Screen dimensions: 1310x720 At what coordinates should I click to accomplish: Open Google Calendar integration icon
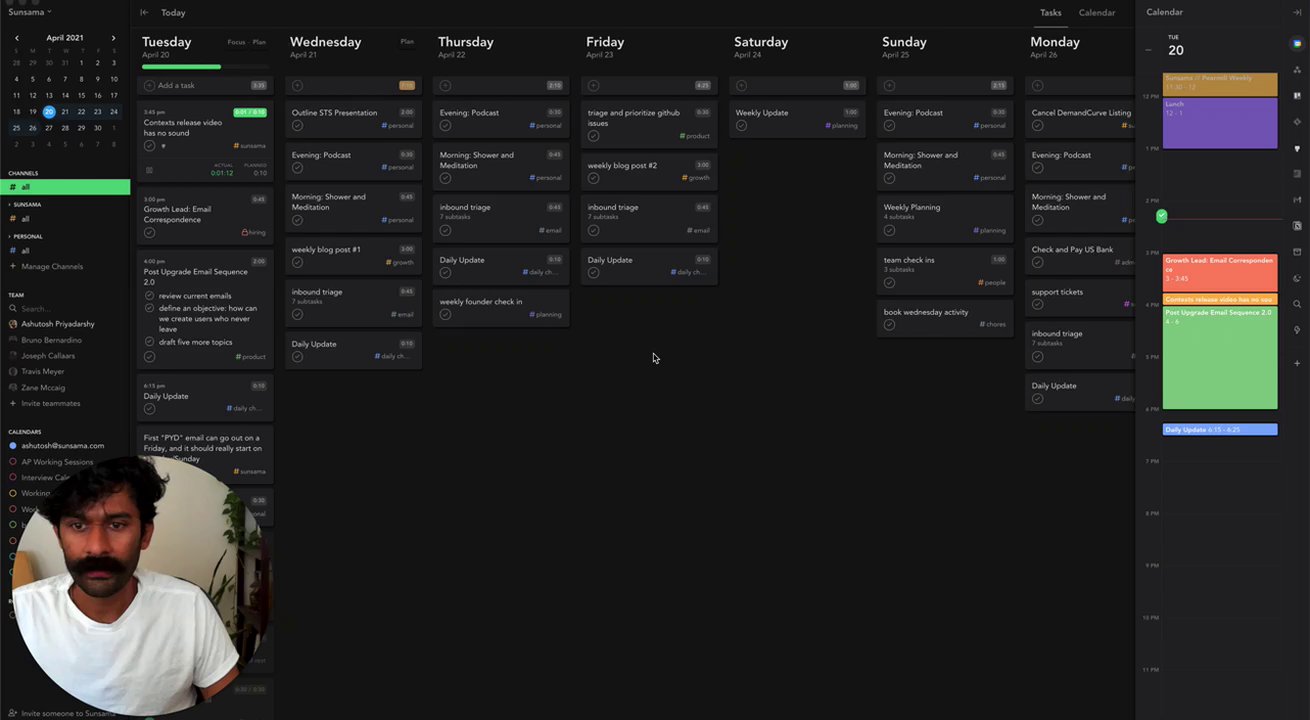point(1297,44)
